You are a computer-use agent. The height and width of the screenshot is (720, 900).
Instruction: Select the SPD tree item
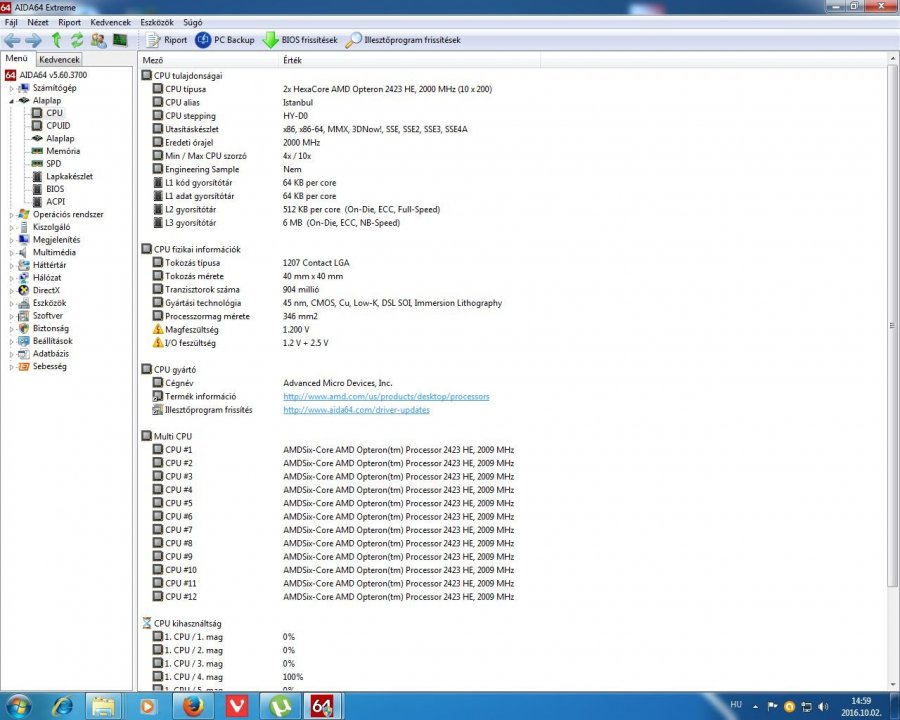[53, 164]
